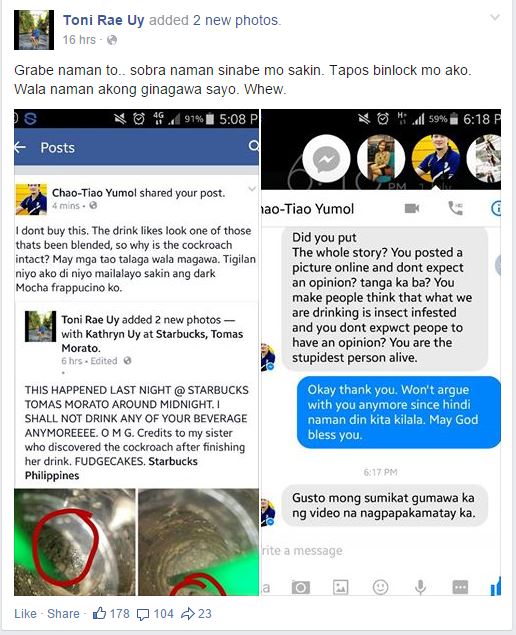Open more options ellipsis in message toolbar

(460, 587)
